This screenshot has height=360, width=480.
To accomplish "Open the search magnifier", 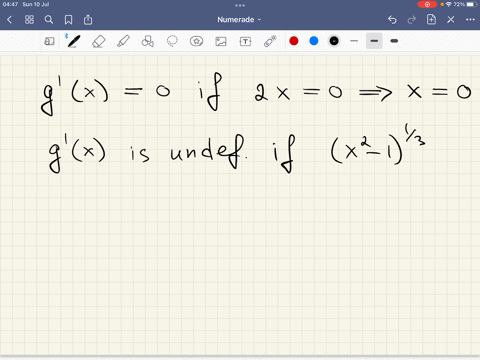I will pos(49,20).
